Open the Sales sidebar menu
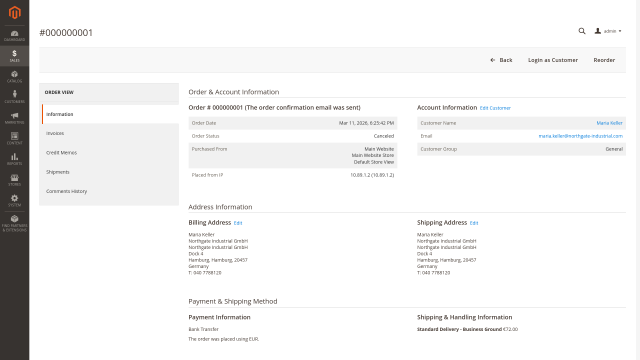The height and width of the screenshot is (360, 640). (x=15, y=56)
